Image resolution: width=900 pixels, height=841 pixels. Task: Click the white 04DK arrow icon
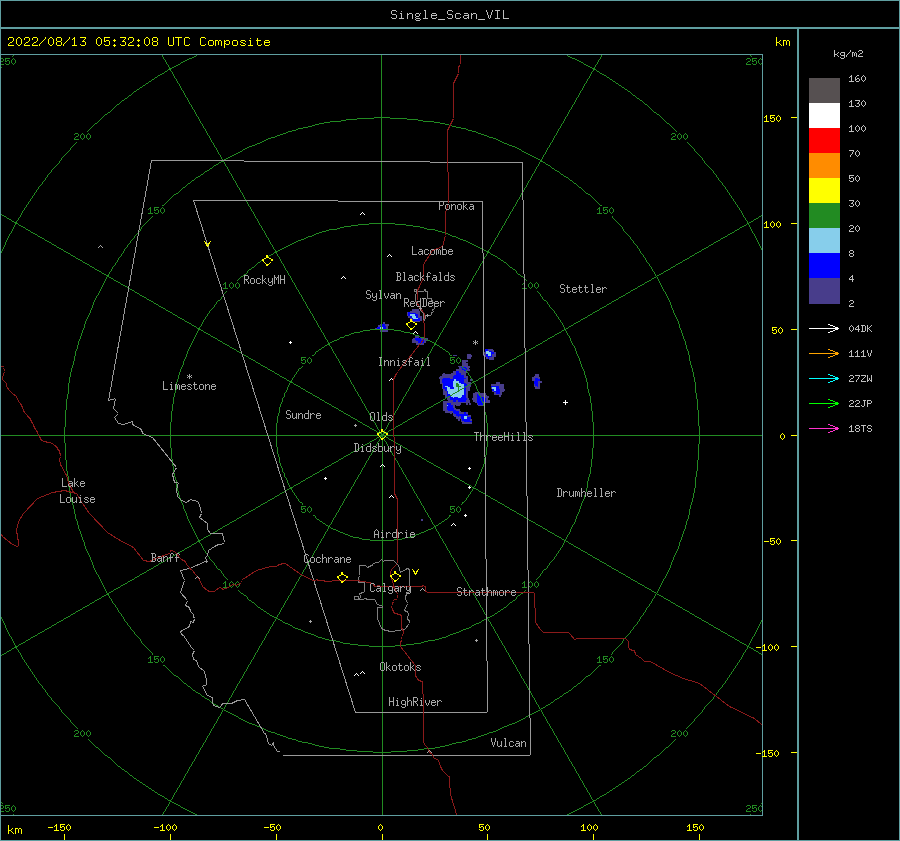click(x=824, y=328)
